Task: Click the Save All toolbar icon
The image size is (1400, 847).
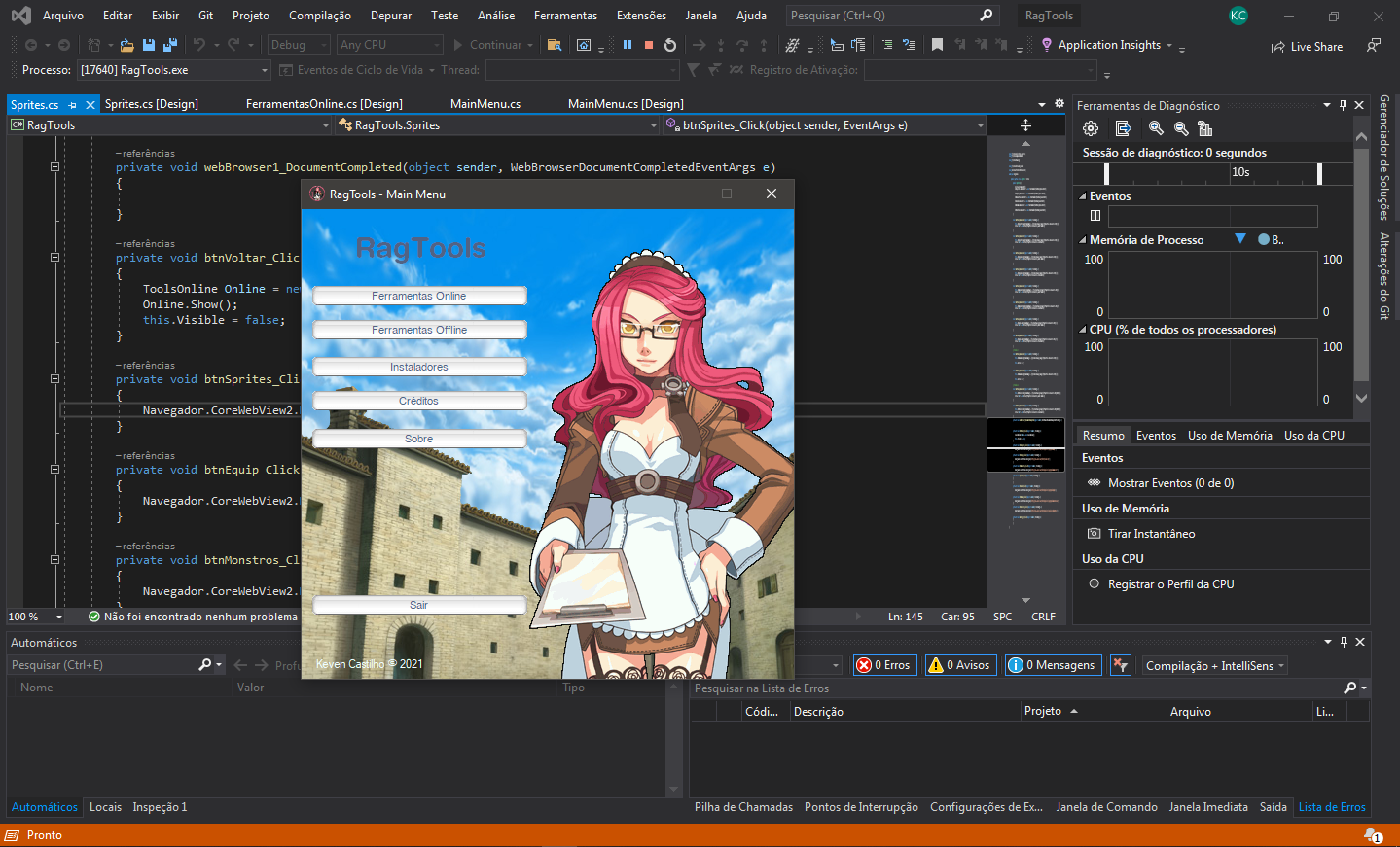Action: point(170,45)
